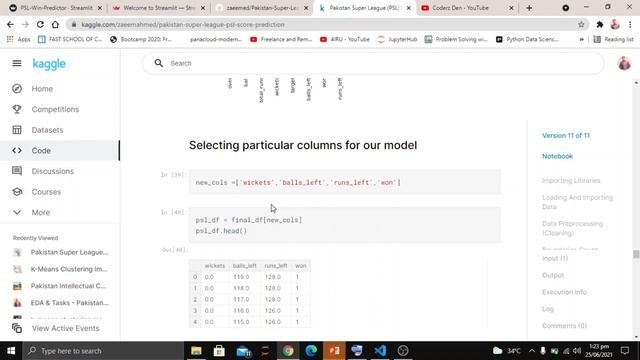
Task: Open View Active Events
Action: tap(65, 328)
